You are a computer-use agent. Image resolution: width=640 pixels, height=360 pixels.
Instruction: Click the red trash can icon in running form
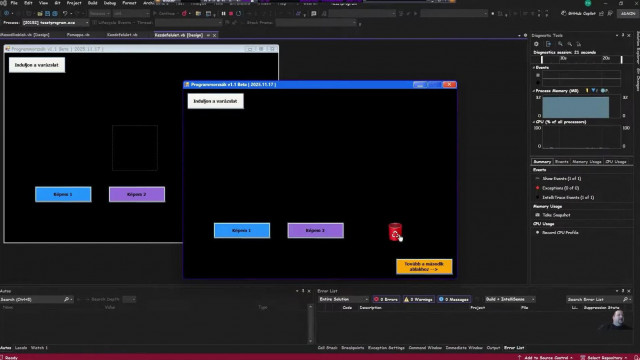pos(395,232)
